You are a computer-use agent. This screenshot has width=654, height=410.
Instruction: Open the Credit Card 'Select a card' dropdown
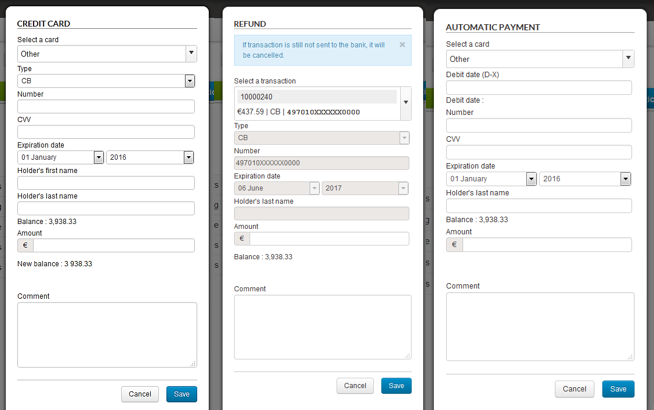click(106, 54)
